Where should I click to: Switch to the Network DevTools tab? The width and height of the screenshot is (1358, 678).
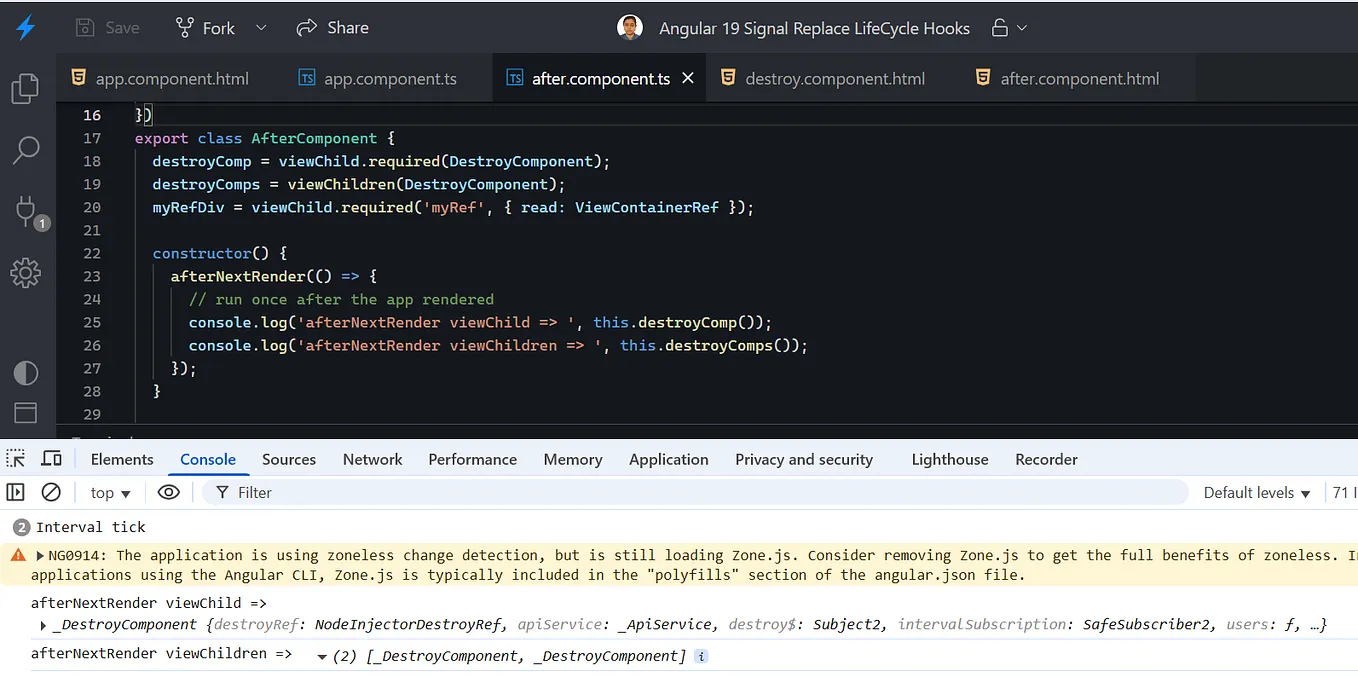point(373,459)
